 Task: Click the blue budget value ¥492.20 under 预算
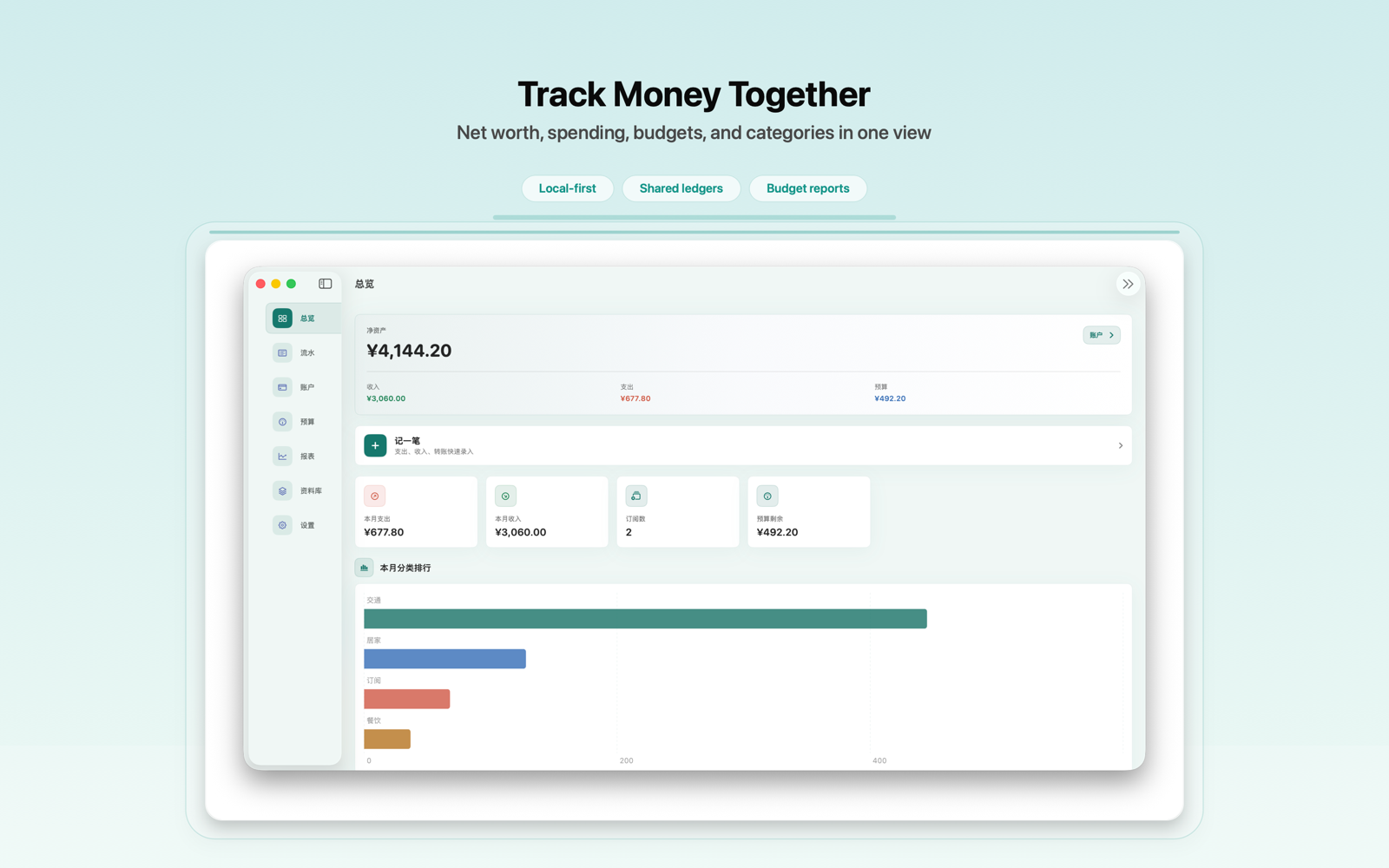point(890,398)
